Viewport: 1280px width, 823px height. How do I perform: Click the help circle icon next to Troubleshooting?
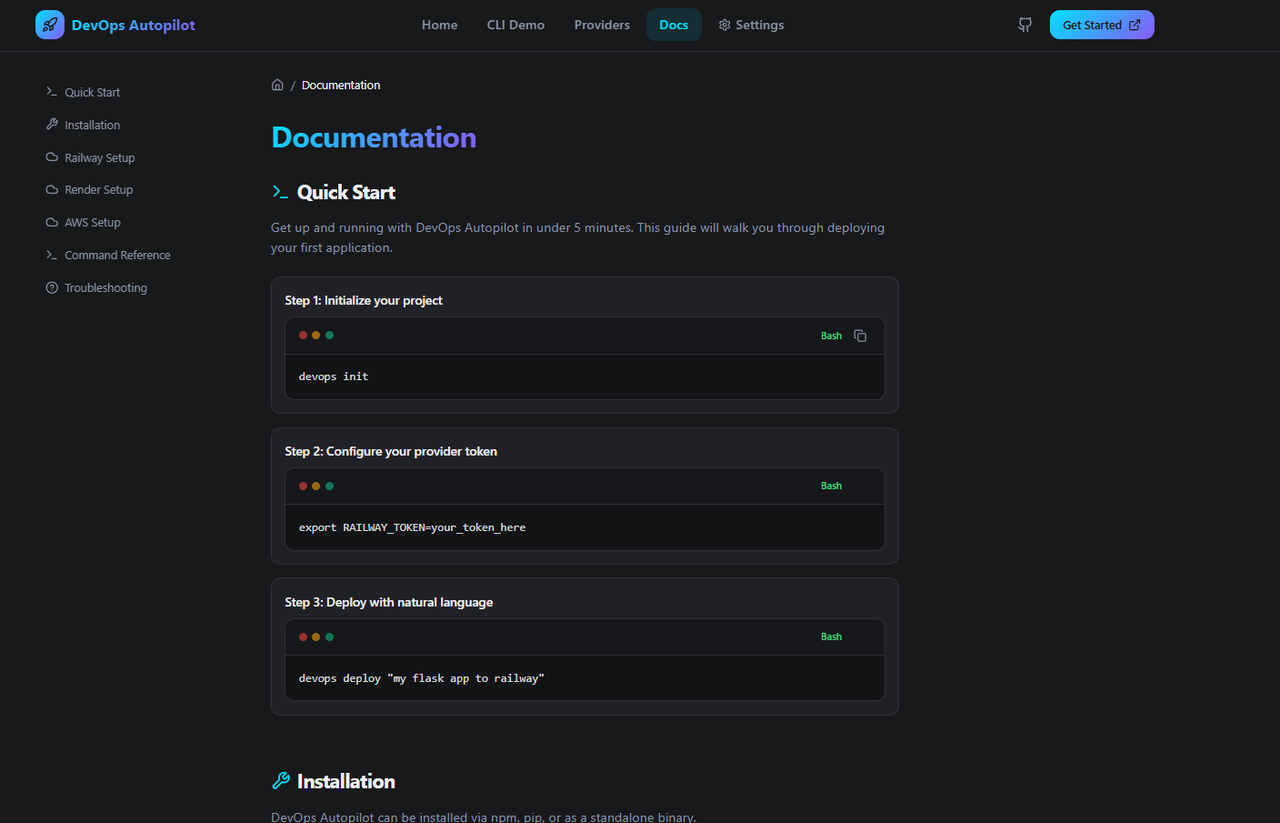52,288
